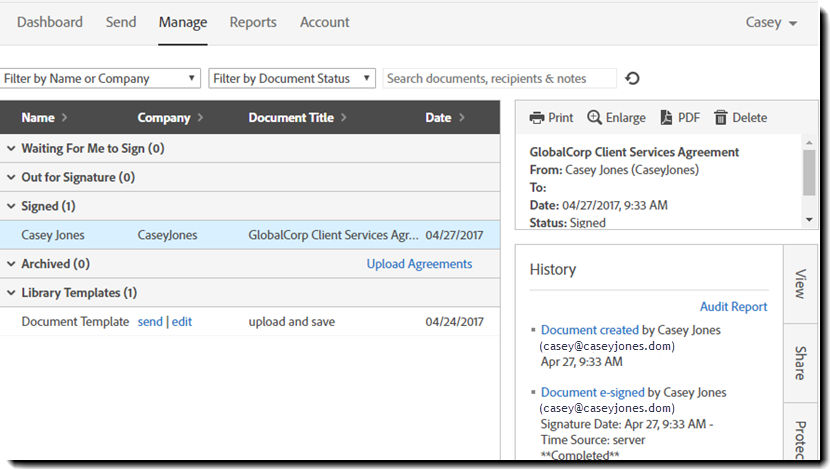Screen dimensions: 830x469
Task: Sort by Document Title column arrow
Action: point(344,118)
